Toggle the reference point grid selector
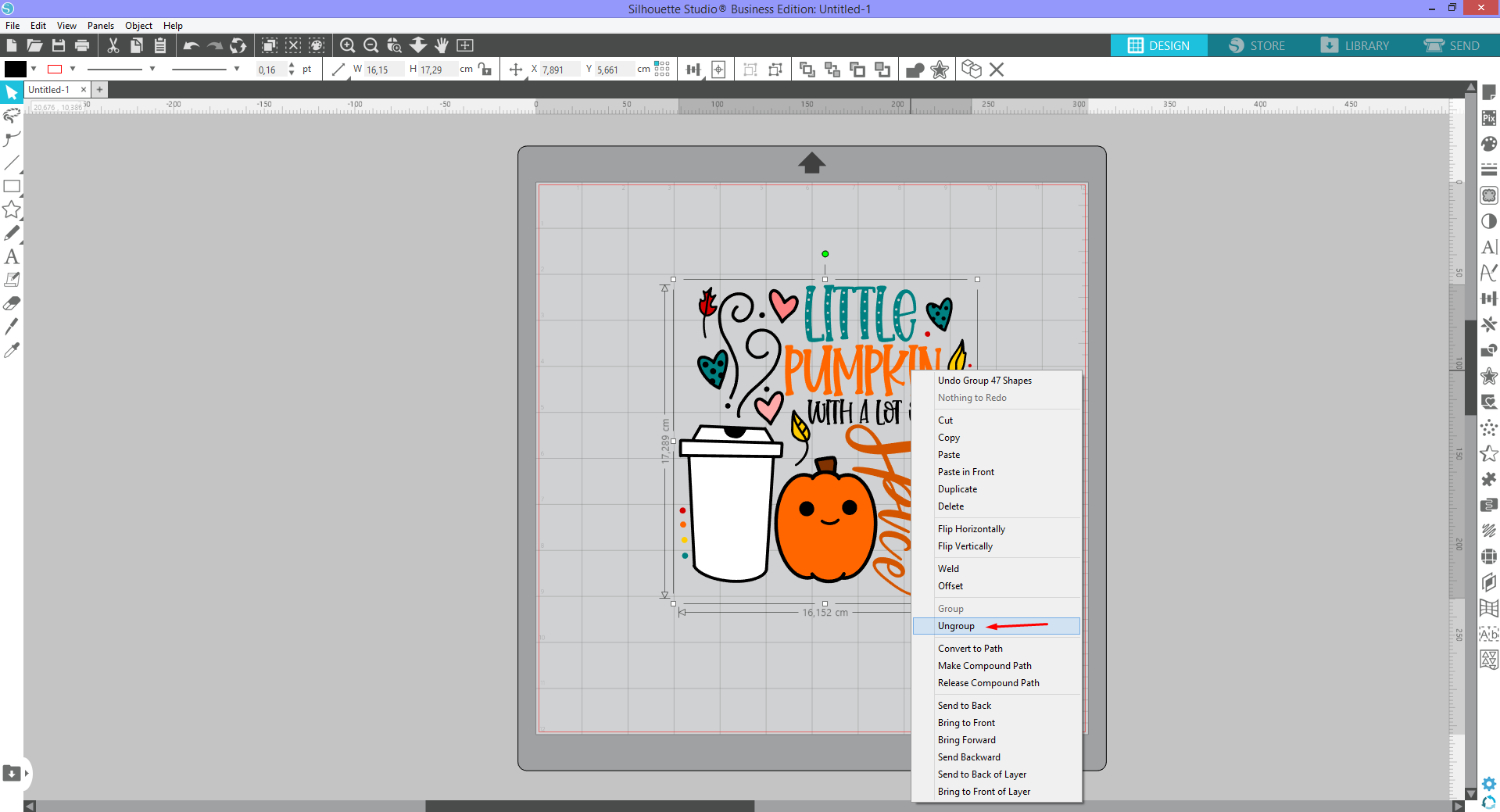The image size is (1500, 812). point(661,69)
